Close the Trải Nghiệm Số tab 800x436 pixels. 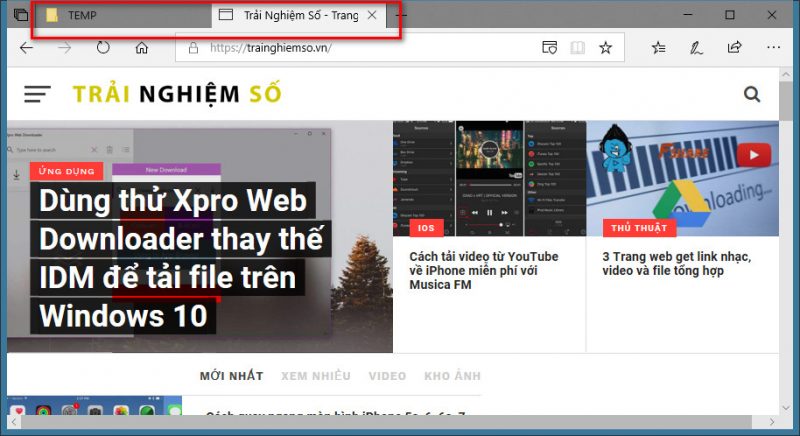coord(372,15)
